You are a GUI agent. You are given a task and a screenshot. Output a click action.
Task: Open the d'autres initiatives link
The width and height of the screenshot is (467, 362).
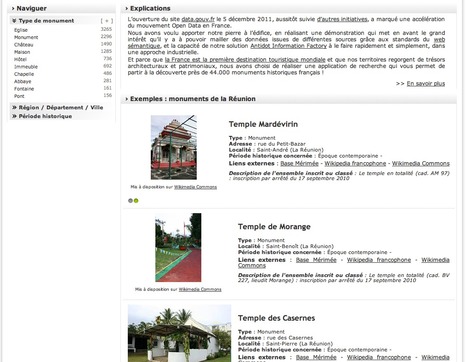342,19
